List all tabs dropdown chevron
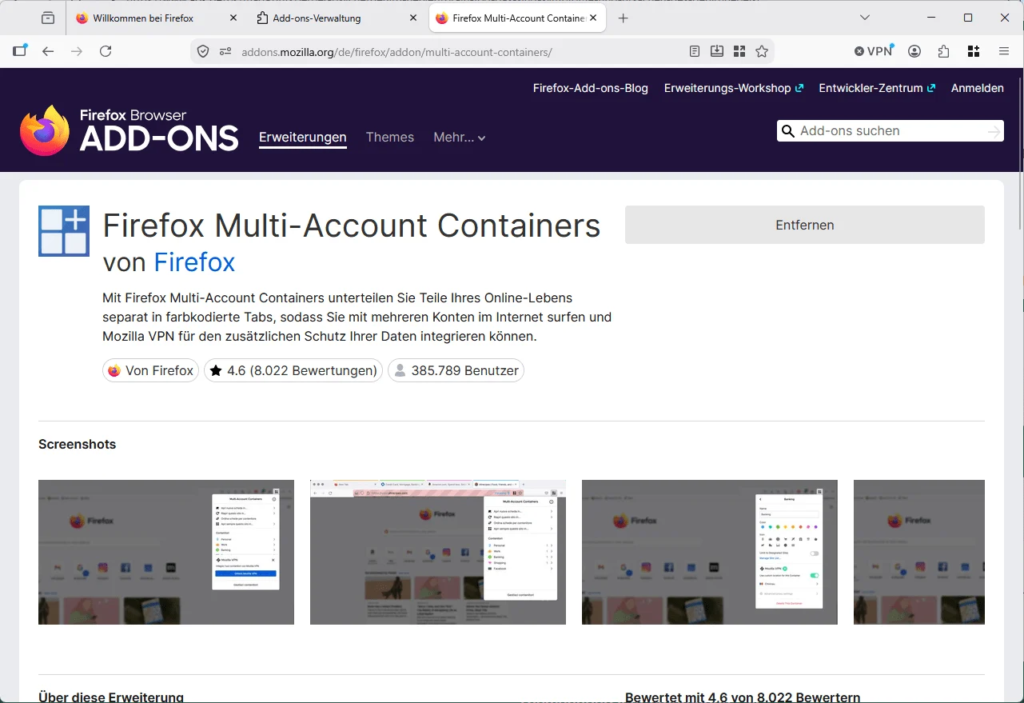The image size is (1024, 703). pos(865,18)
